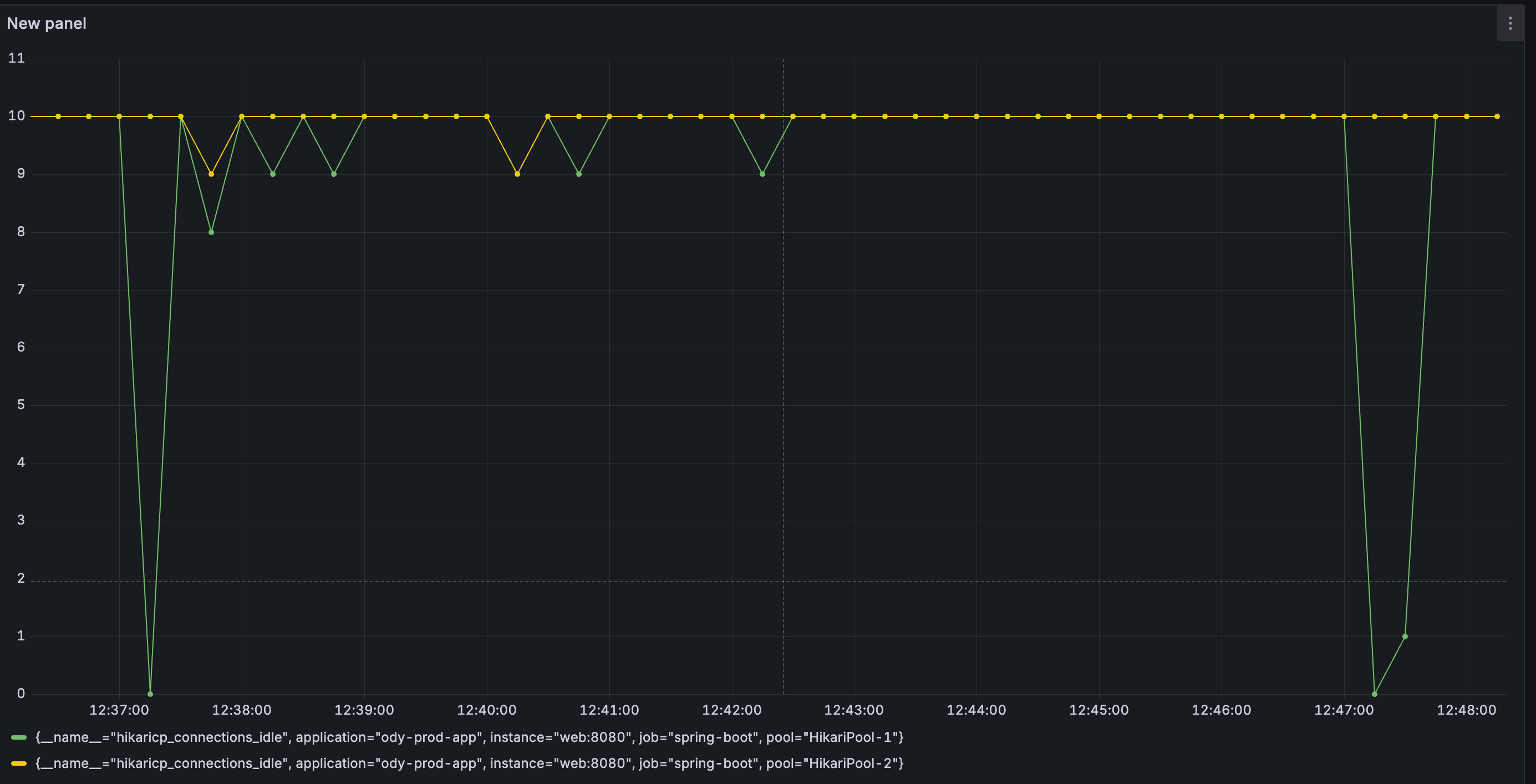Click green data point at zero near 12:37

point(150,694)
